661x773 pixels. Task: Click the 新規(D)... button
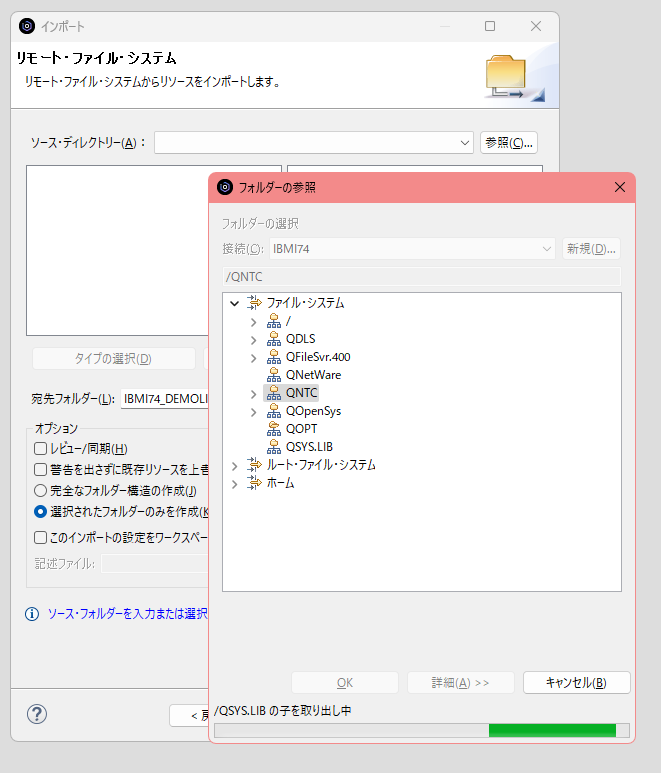(591, 248)
